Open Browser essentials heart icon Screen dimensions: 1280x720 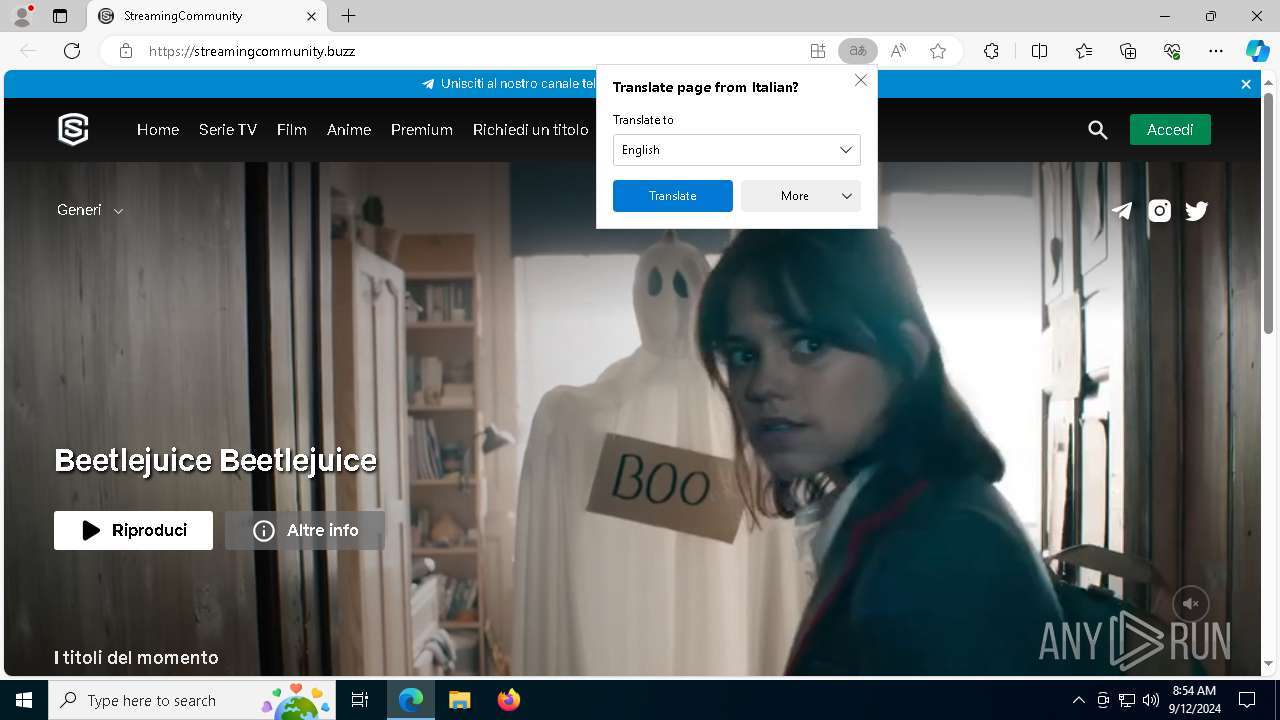pyautogui.click(x=1172, y=51)
